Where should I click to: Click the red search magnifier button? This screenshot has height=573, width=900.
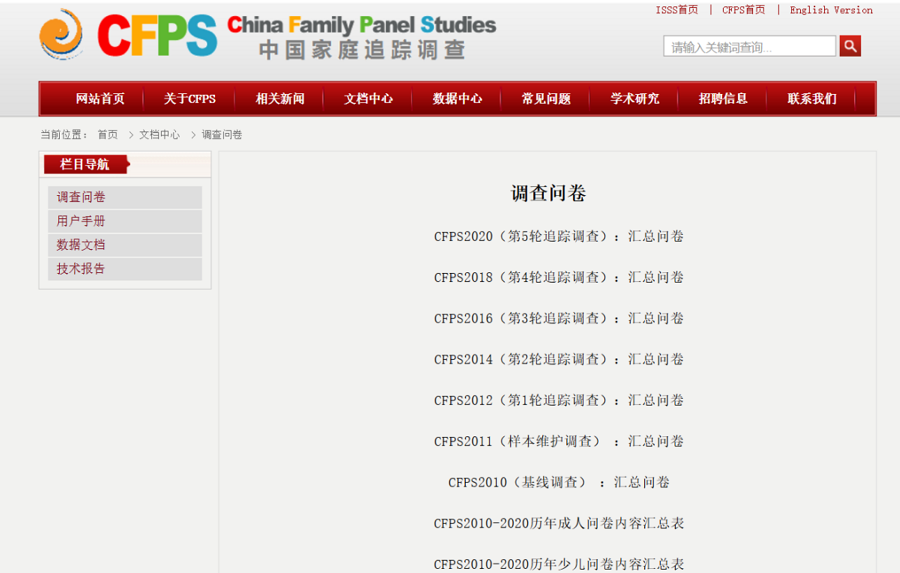point(850,46)
